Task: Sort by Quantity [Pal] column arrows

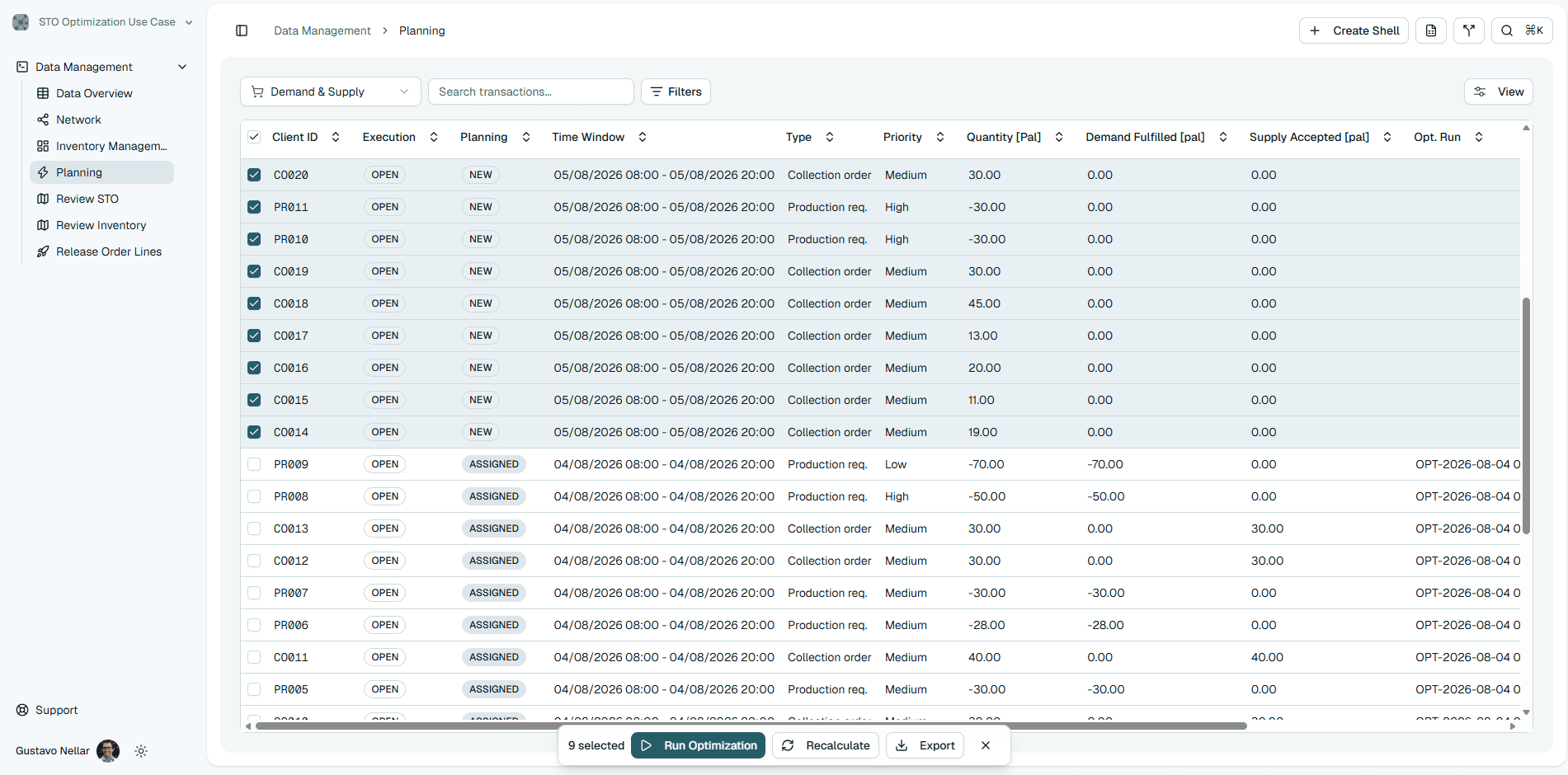Action: click(1059, 137)
